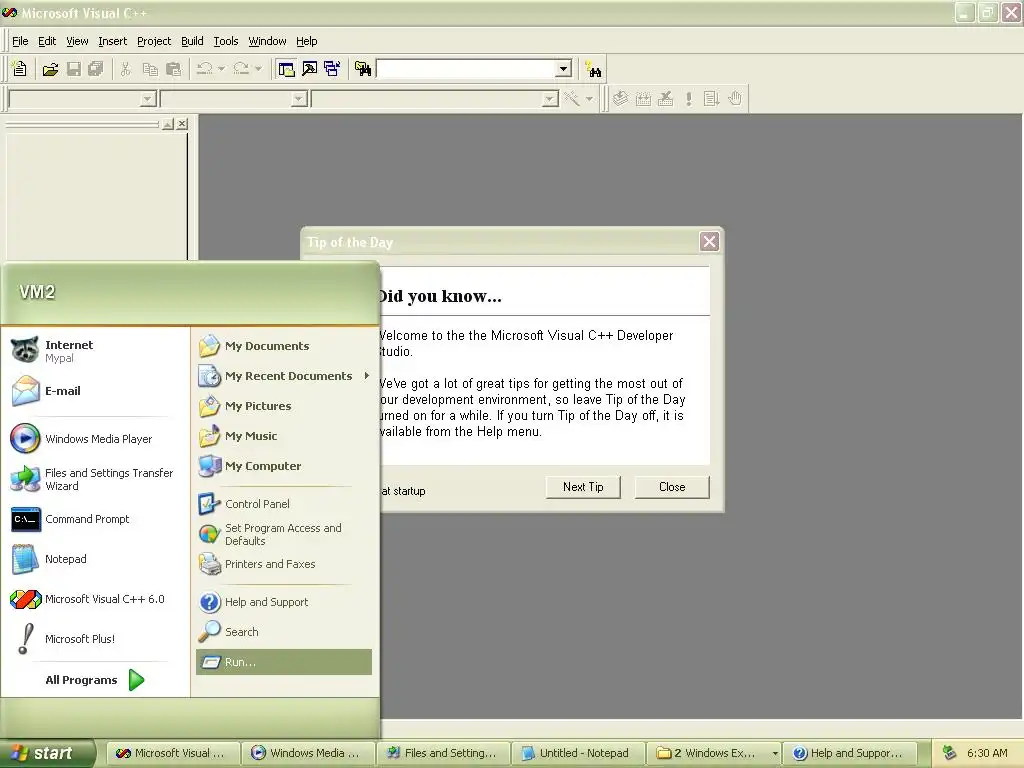
Task: Click the Find in Files icon
Action: point(363,69)
